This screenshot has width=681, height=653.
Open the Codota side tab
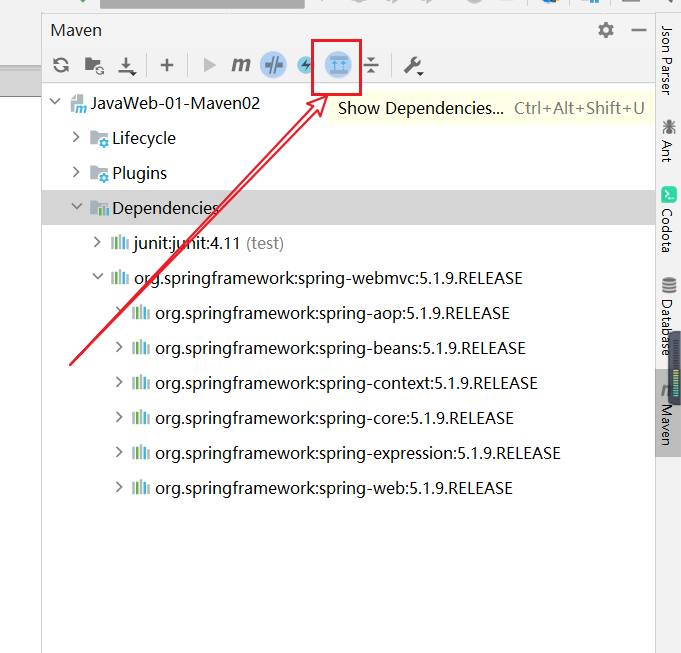pos(667,222)
